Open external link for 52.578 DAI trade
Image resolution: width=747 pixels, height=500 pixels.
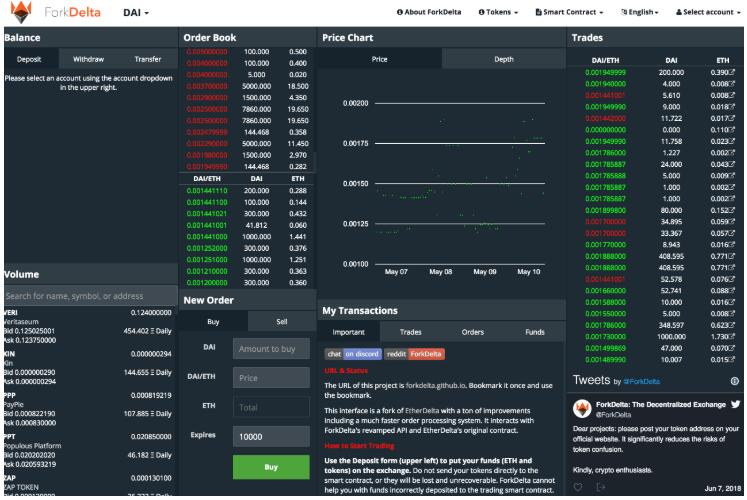(731, 279)
